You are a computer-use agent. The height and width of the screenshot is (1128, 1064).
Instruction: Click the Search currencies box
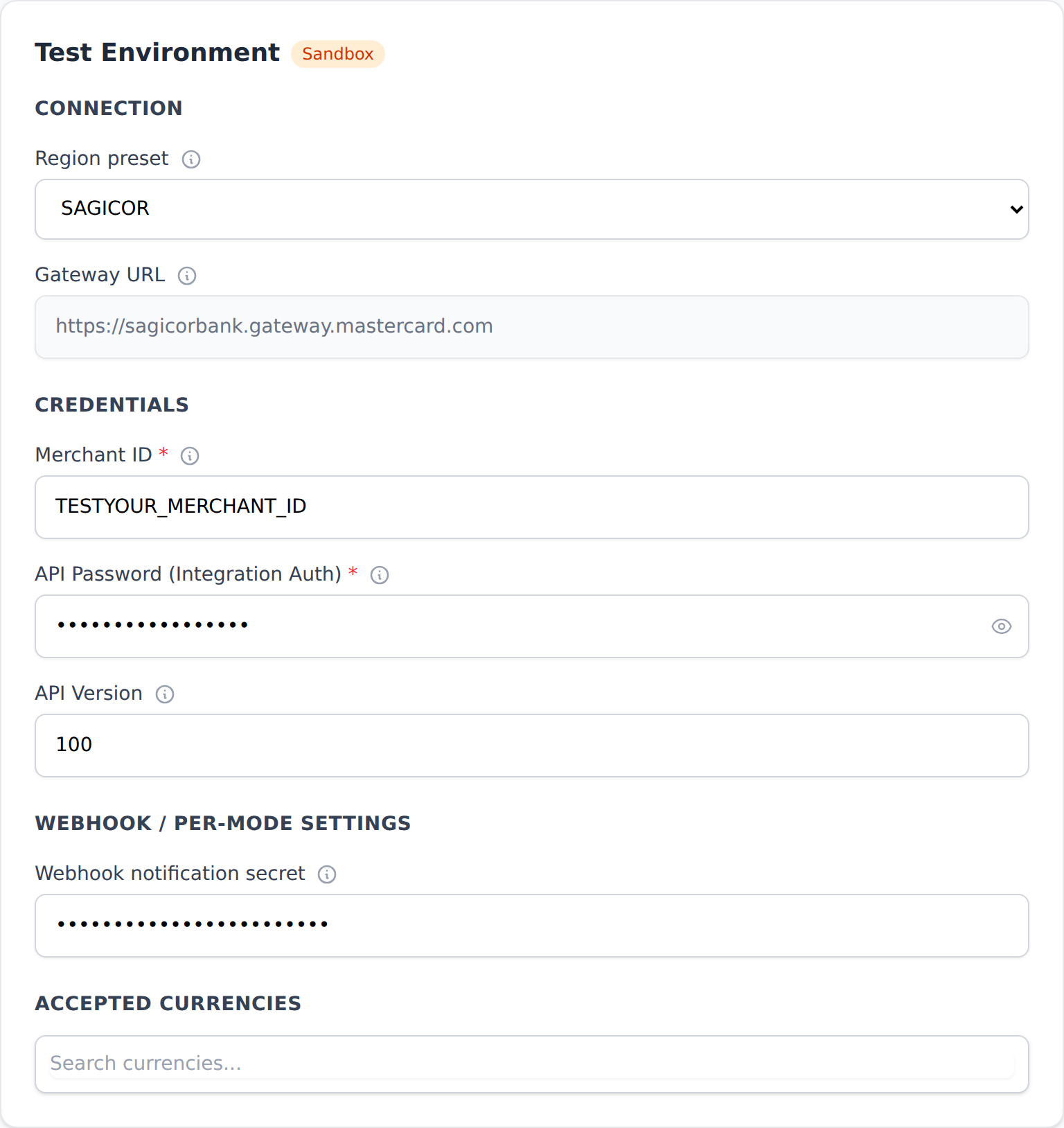tap(532, 1064)
